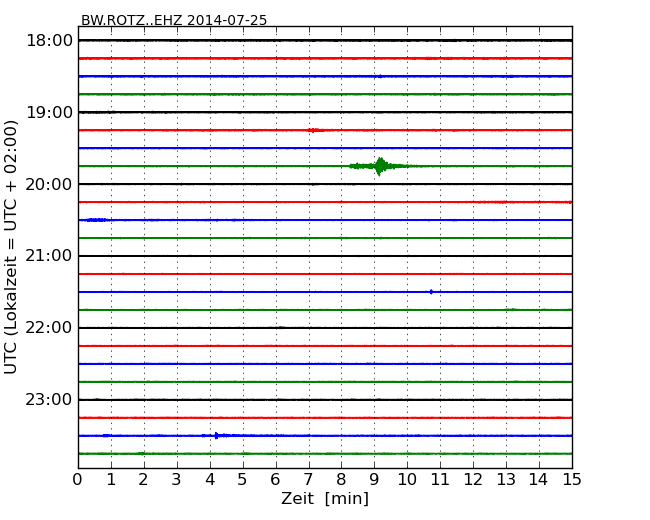Click the 14 minute tick label

pos(538,480)
